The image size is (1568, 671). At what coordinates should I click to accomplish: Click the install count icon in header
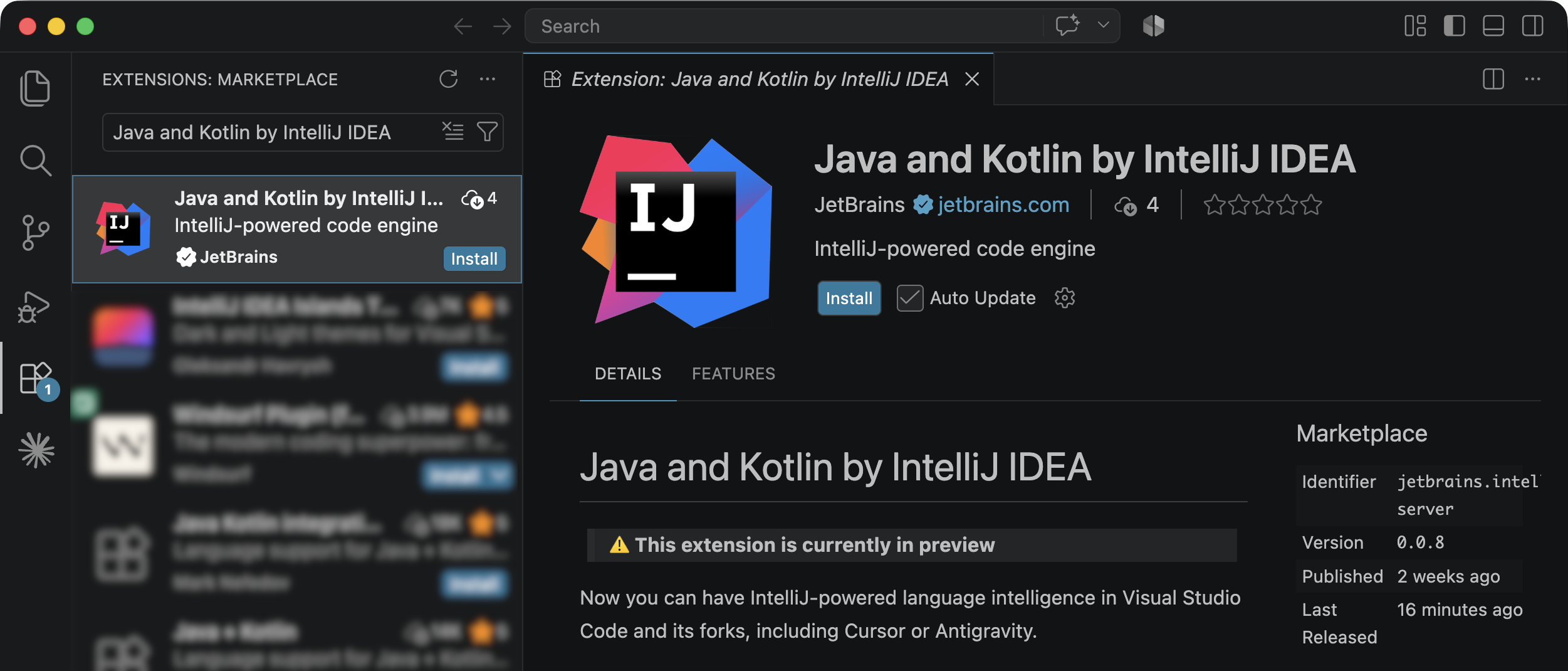[1126, 205]
